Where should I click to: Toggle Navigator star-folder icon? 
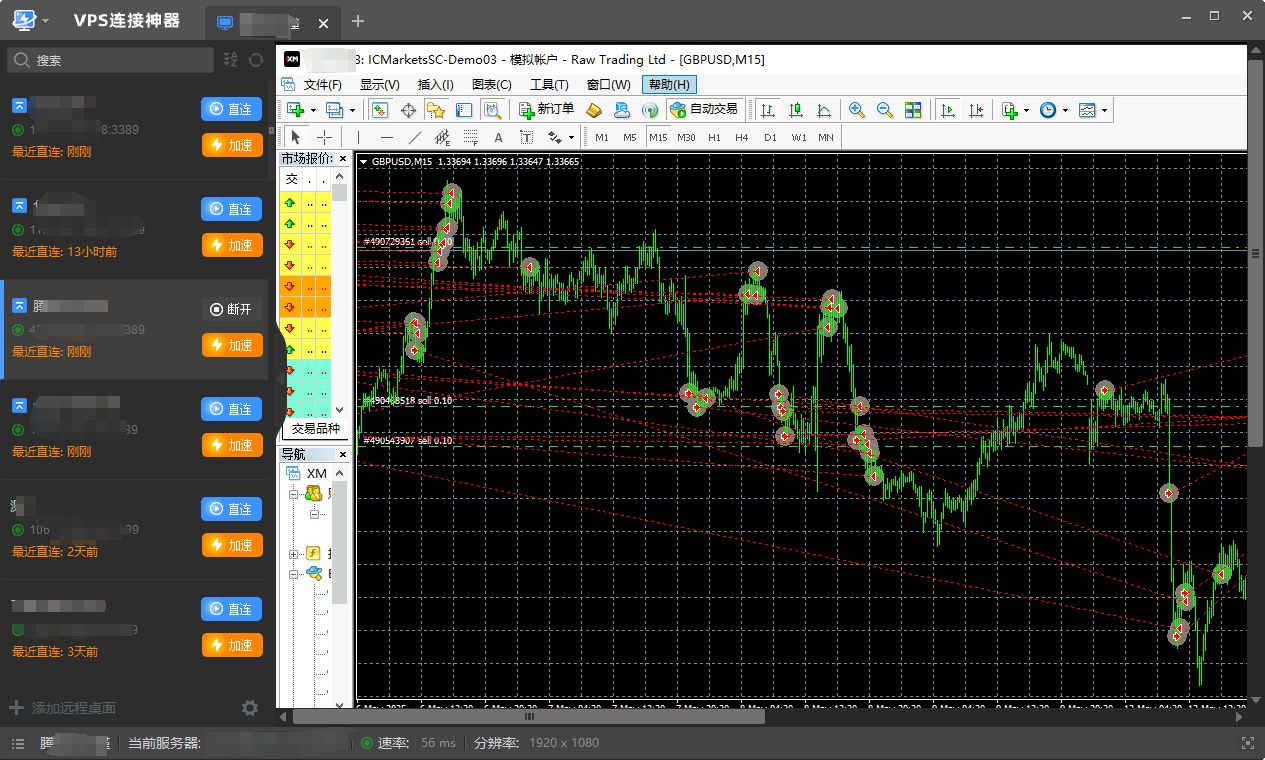click(x=435, y=110)
